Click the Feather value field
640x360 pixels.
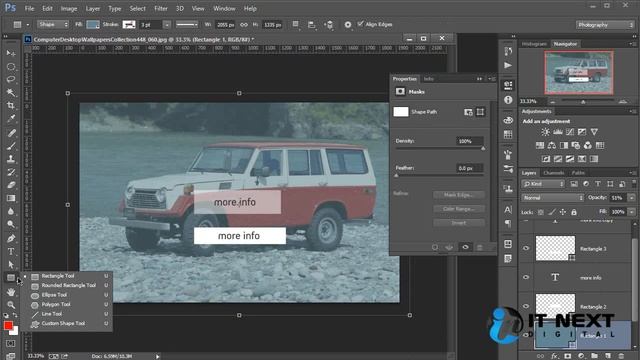[x=470, y=168]
